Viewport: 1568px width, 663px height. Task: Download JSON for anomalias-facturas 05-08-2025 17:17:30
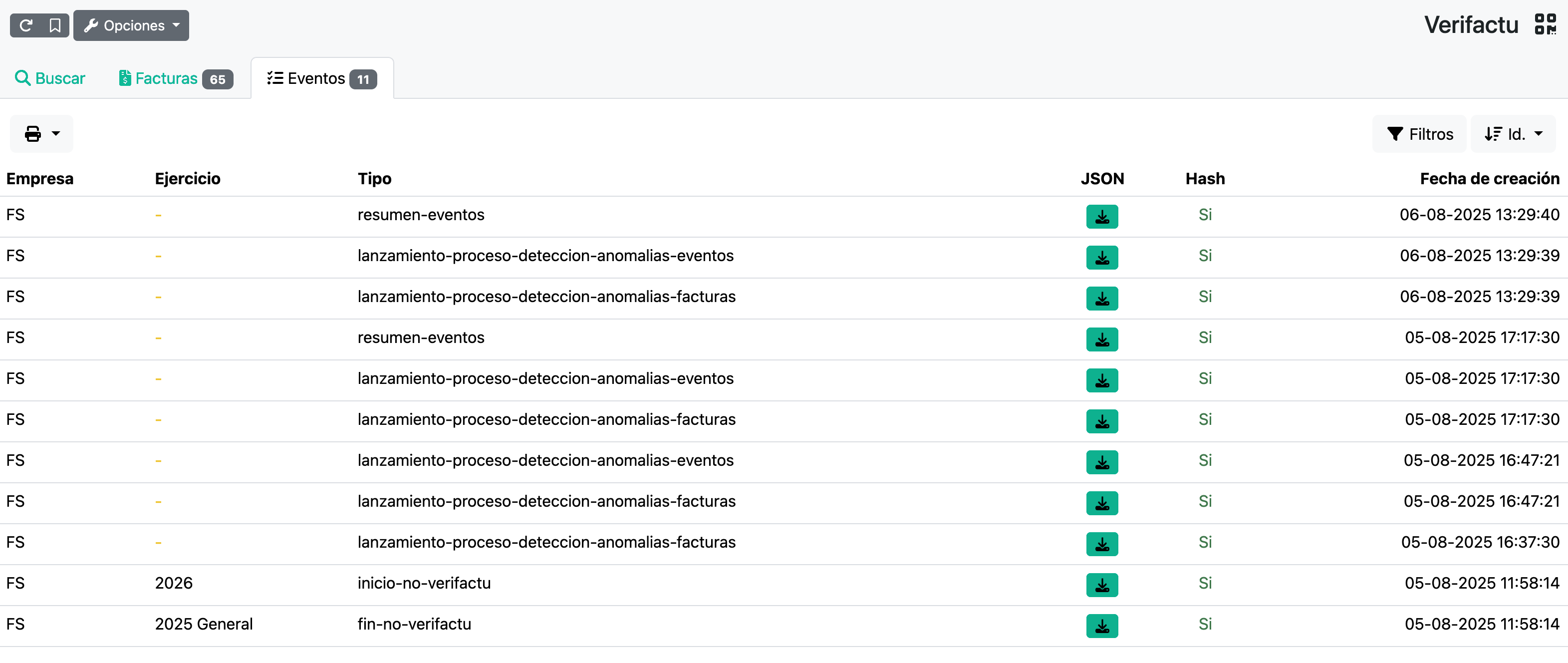click(1102, 421)
